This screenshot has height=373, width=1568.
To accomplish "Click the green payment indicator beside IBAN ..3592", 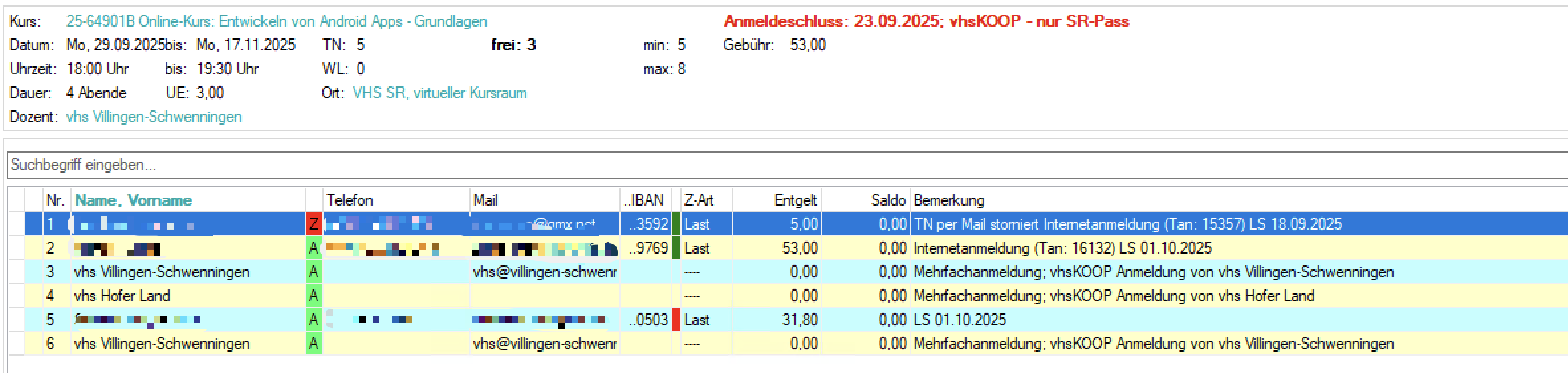I will point(676,224).
